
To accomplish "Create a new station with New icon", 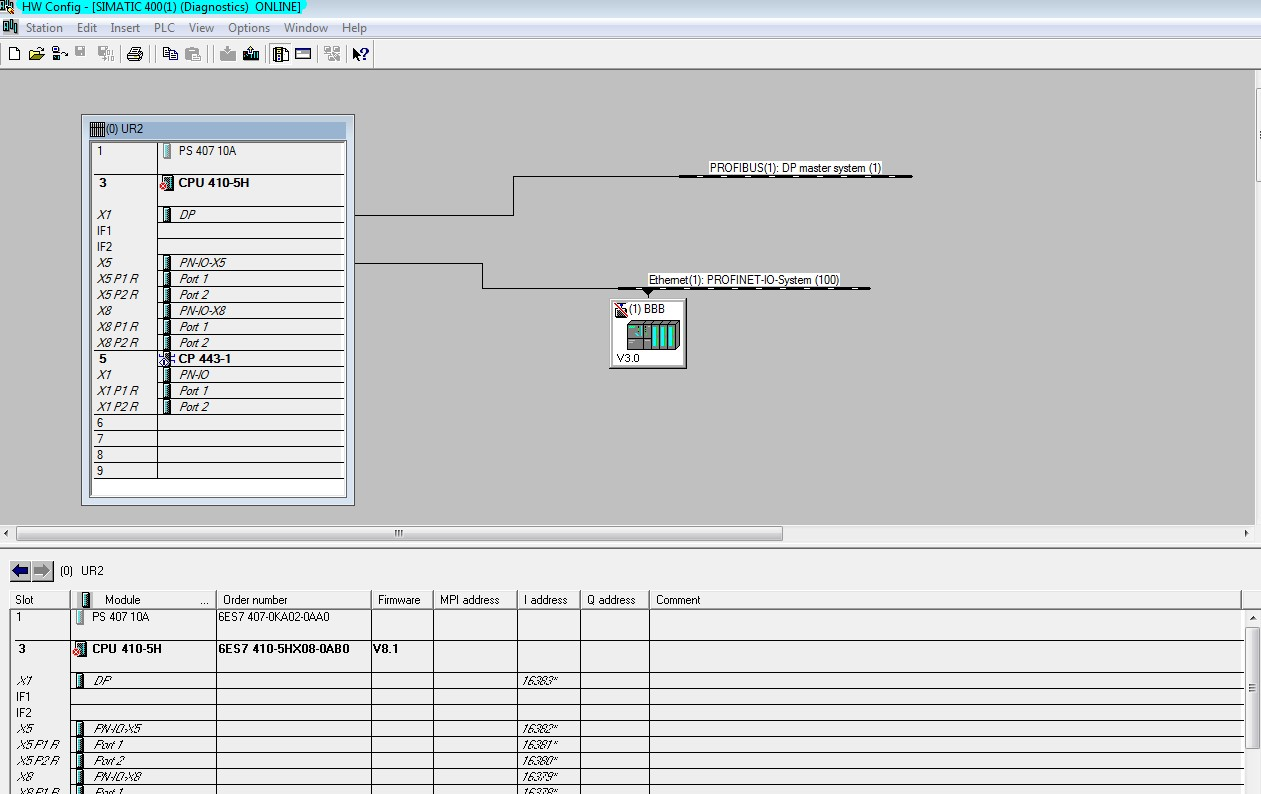I will [14, 54].
